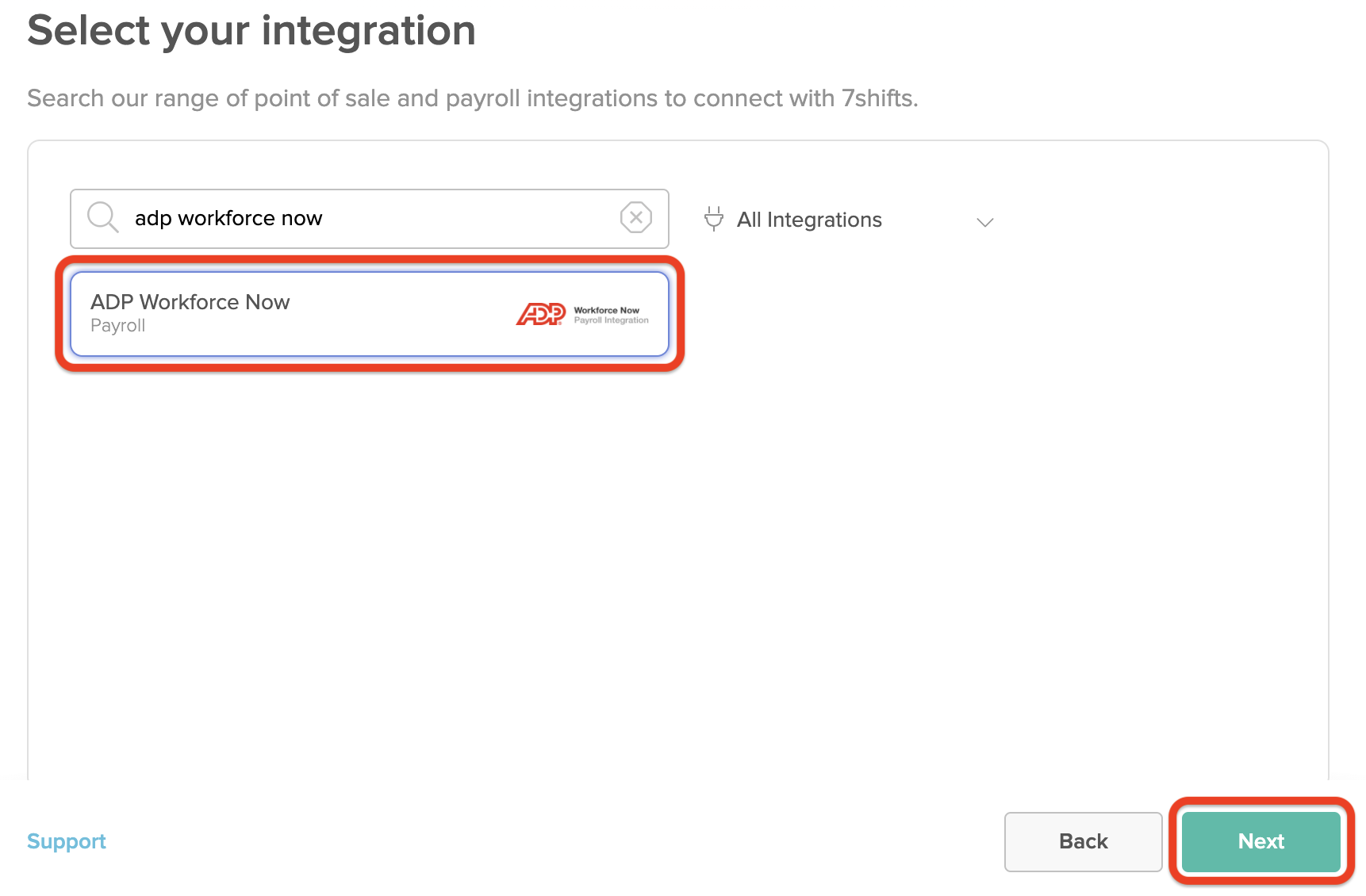Select the search glass icon to refresh results

point(102,217)
